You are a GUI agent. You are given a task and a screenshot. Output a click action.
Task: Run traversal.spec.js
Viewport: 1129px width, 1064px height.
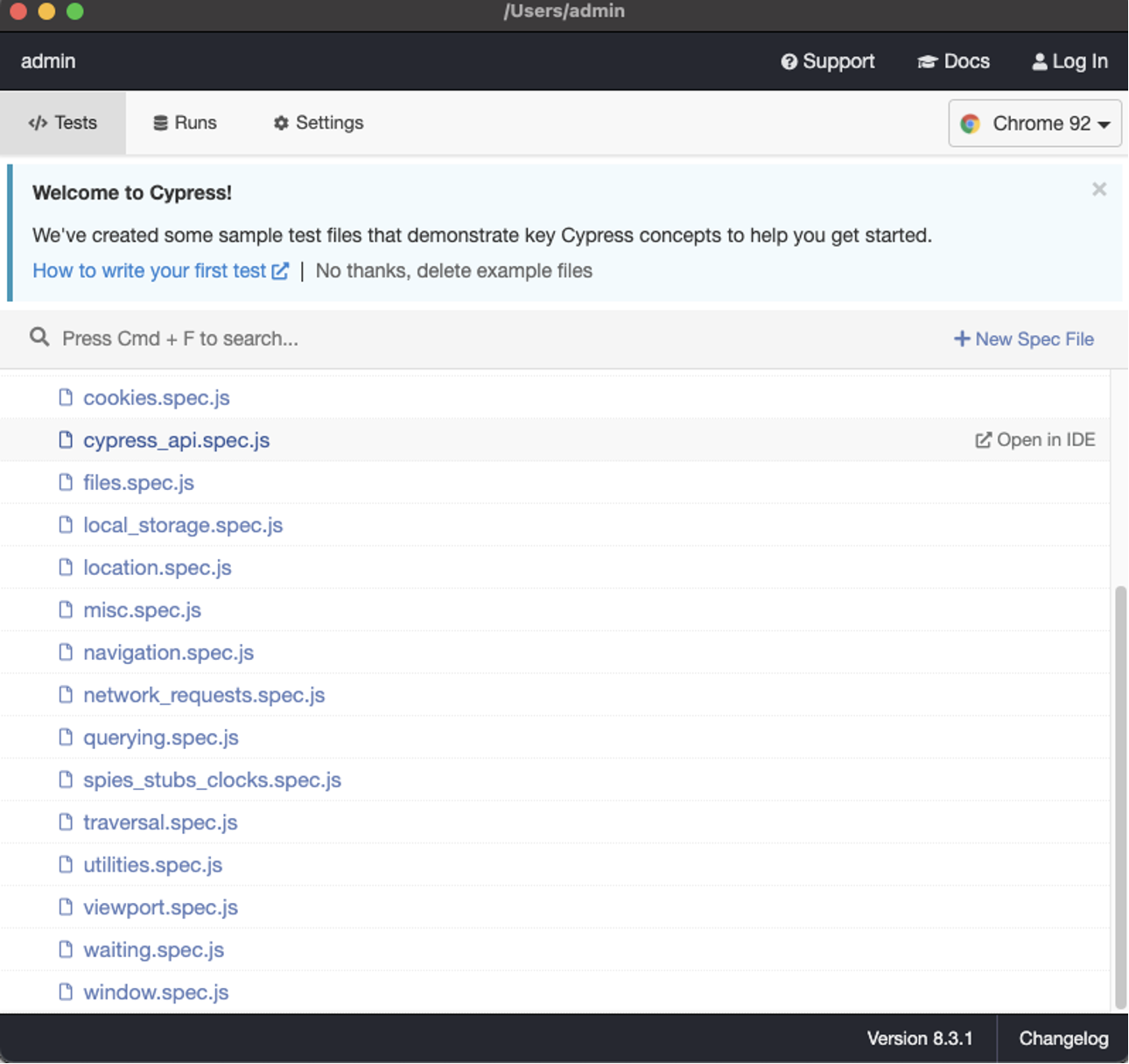click(160, 822)
